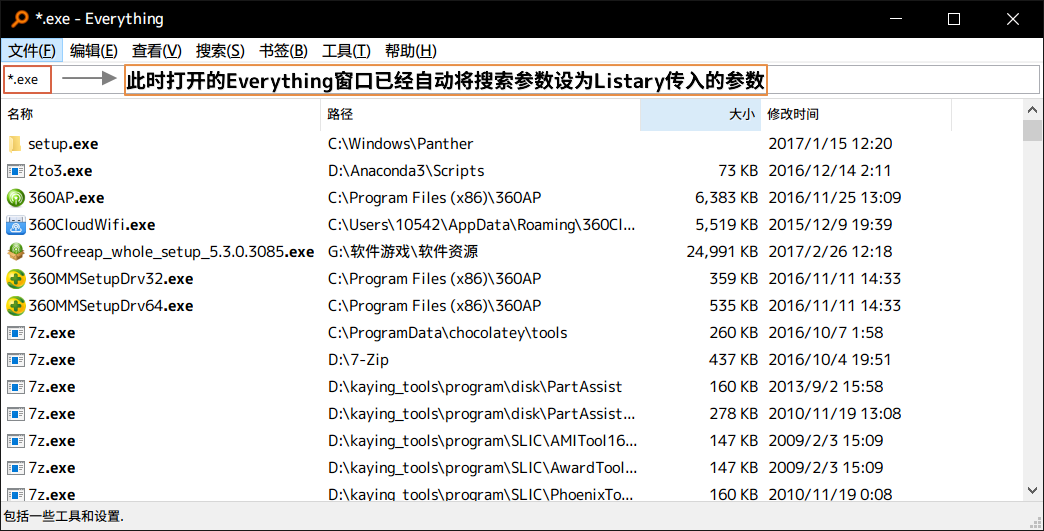
Task: Click path C:\Windows\Panther
Action: [x=401, y=144]
